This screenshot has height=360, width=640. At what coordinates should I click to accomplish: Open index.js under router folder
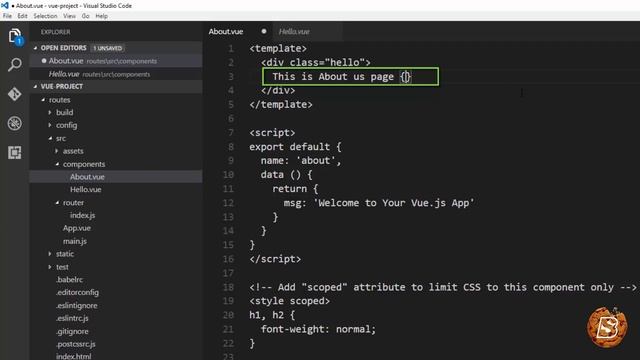(82, 215)
